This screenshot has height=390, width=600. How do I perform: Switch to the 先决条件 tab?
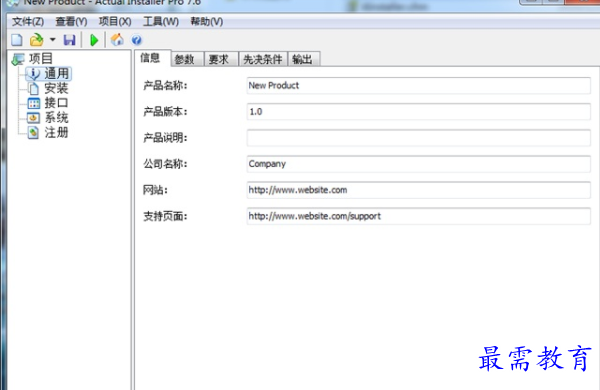click(262, 59)
